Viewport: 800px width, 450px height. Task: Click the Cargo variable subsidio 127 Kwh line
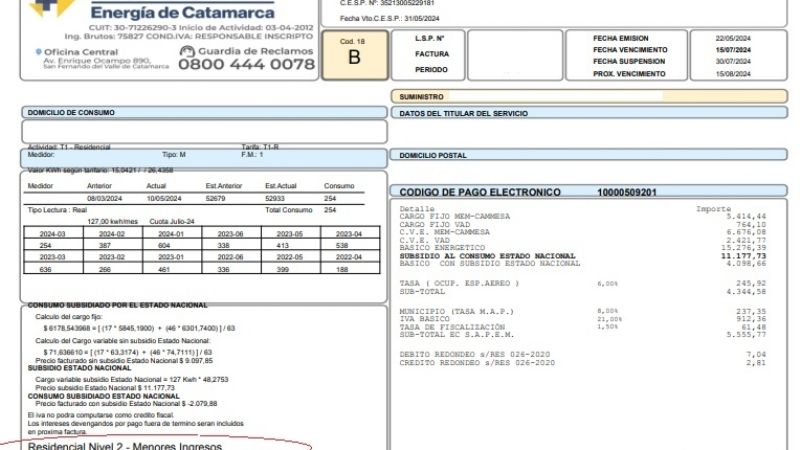[x=132, y=380]
